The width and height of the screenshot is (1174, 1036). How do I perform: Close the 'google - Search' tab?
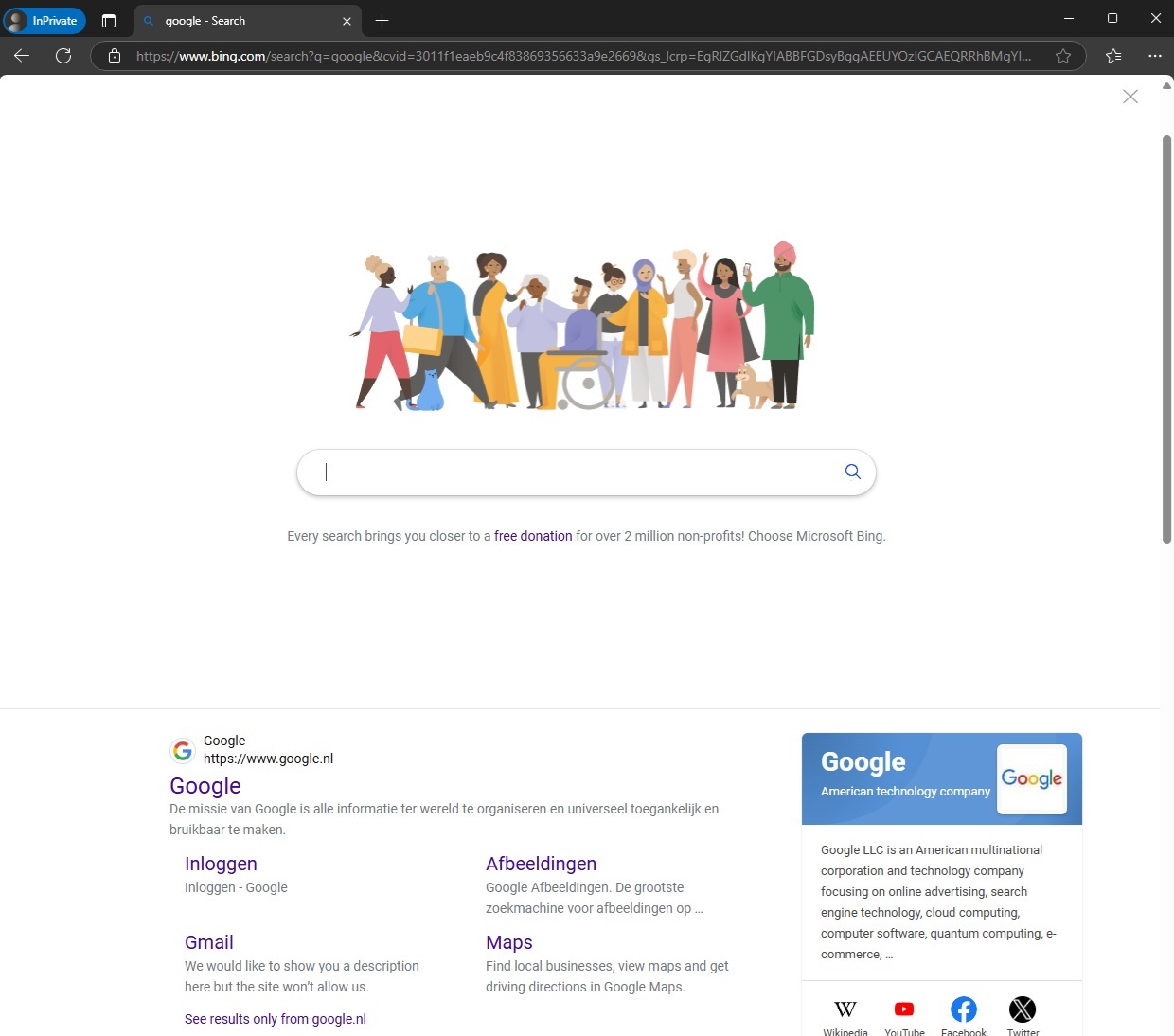pyautogui.click(x=347, y=21)
